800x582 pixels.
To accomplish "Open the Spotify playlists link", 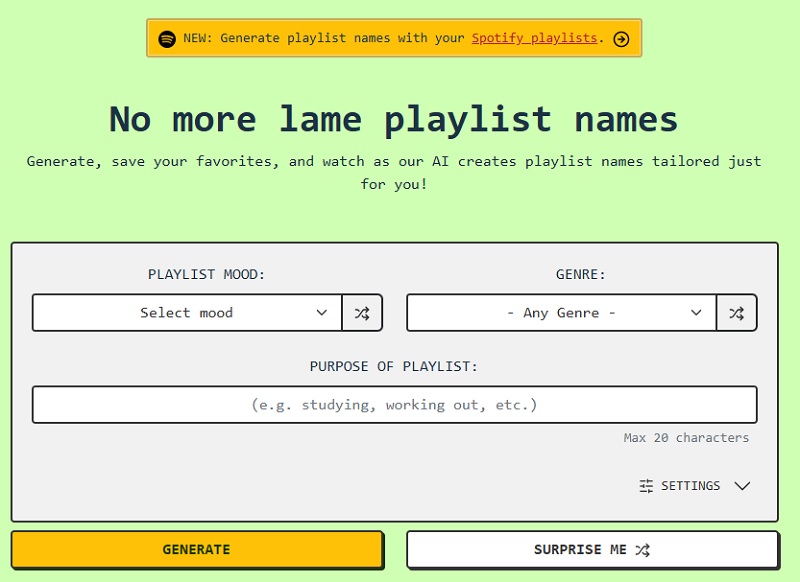I will (x=533, y=38).
